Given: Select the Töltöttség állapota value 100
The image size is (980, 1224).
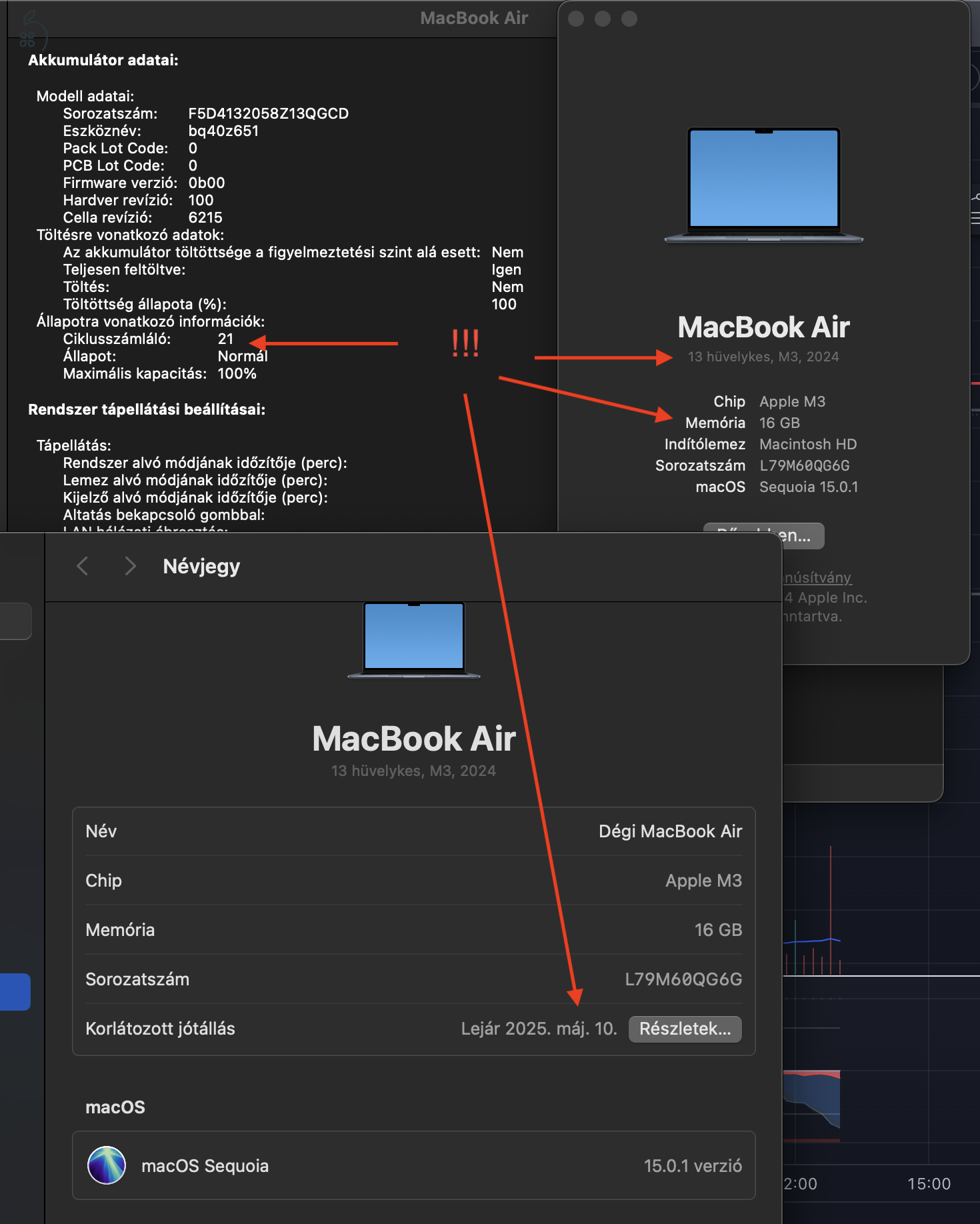Looking at the screenshot, I should [504, 304].
